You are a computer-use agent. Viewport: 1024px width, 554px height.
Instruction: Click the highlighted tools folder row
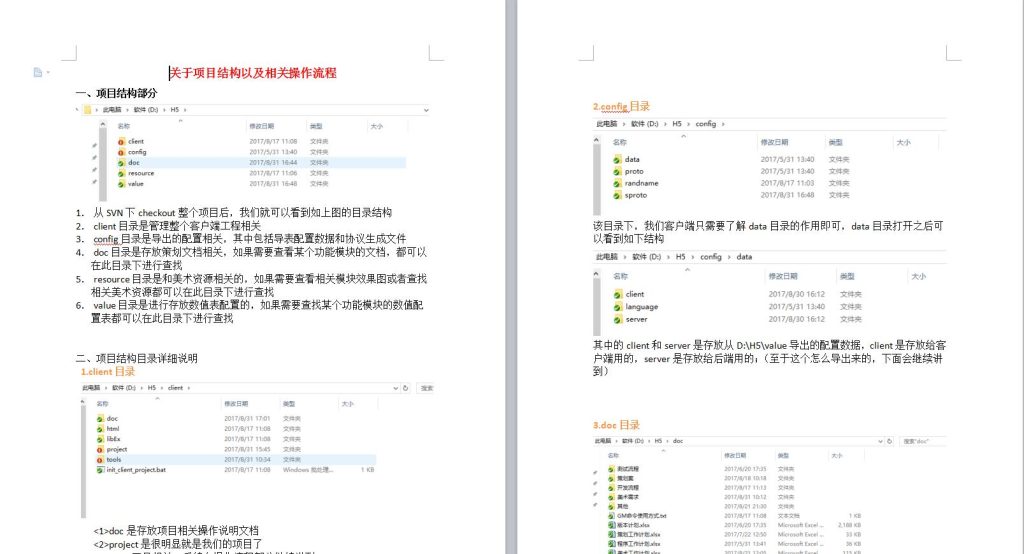(x=235, y=460)
